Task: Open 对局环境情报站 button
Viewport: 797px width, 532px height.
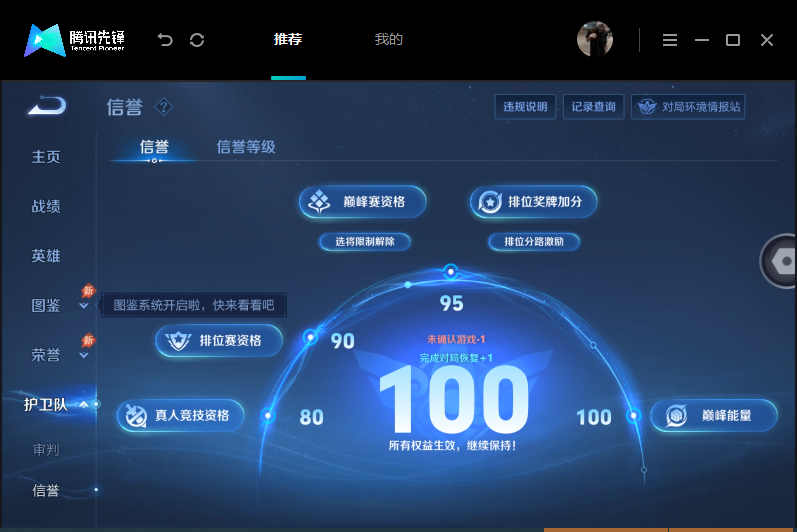Action: tap(688, 107)
